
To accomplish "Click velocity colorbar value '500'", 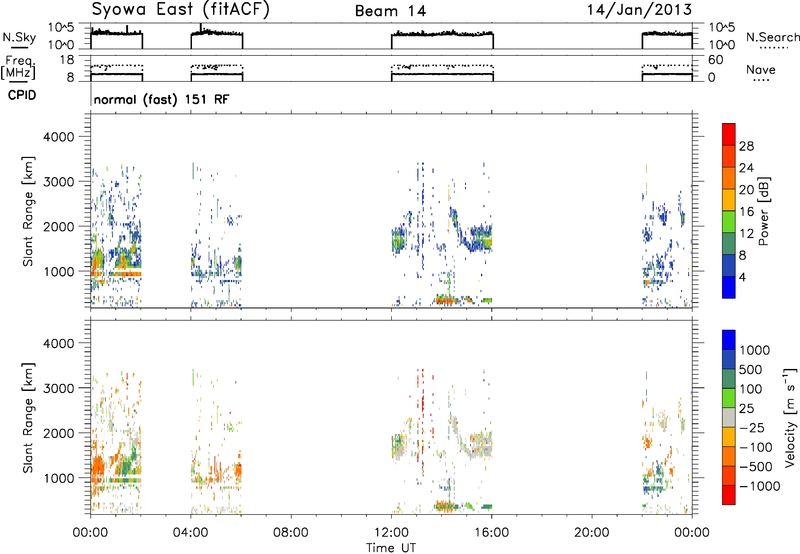I will pos(751,369).
